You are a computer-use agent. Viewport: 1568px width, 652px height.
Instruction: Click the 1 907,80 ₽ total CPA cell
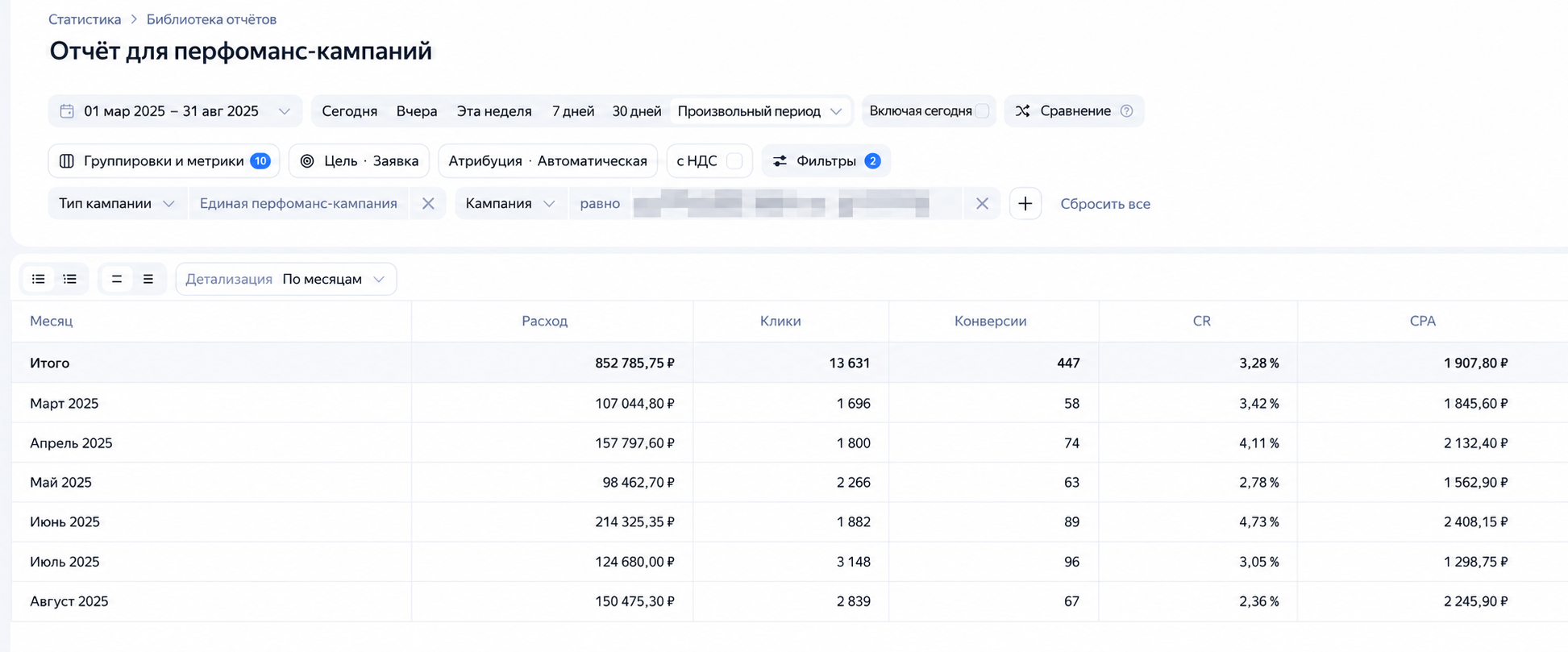pyautogui.click(x=1475, y=363)
